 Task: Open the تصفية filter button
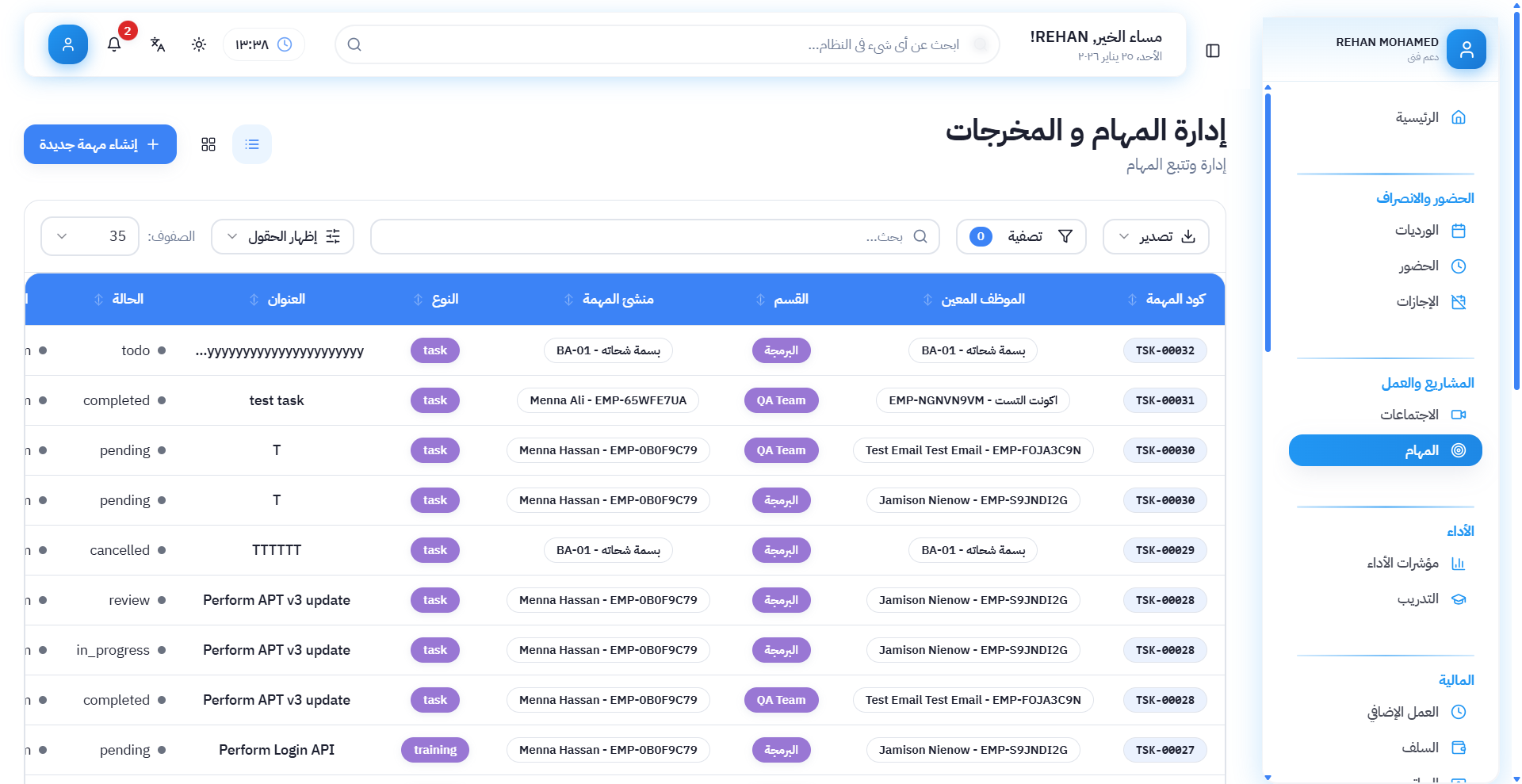[1020, 236]
